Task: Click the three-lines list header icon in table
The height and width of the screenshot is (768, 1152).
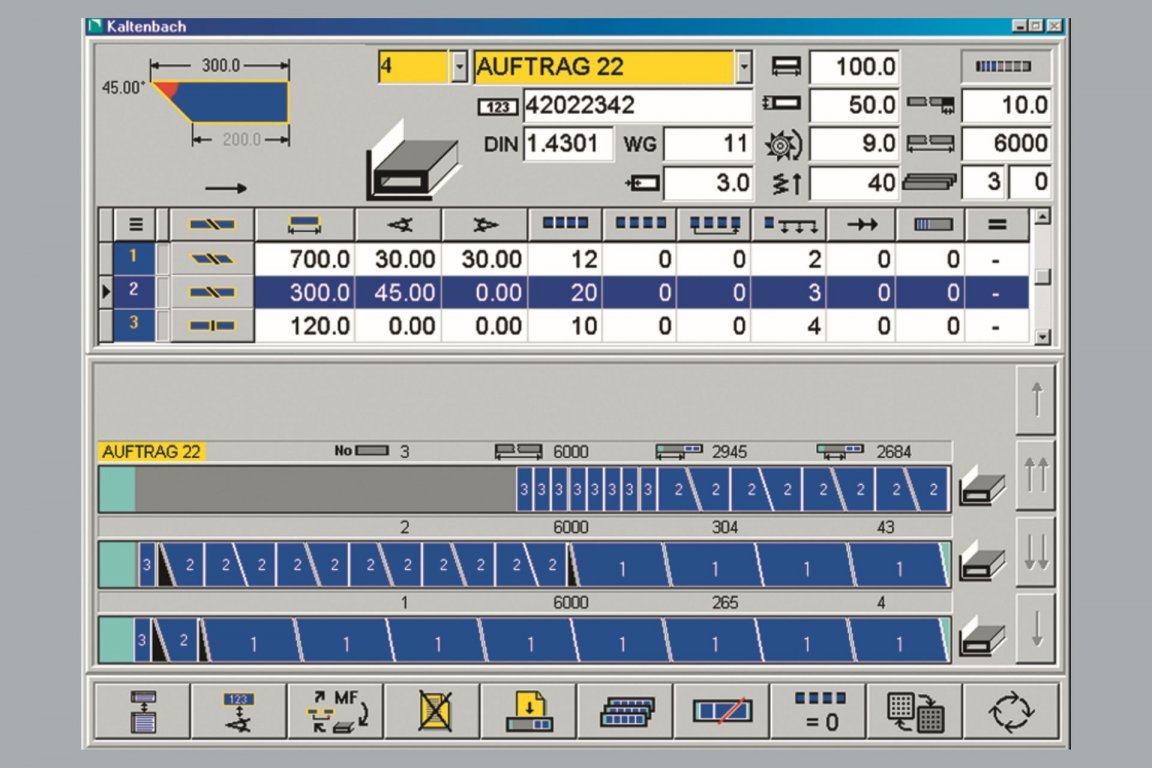Action: pyautogui.click(x=136, y=224)
